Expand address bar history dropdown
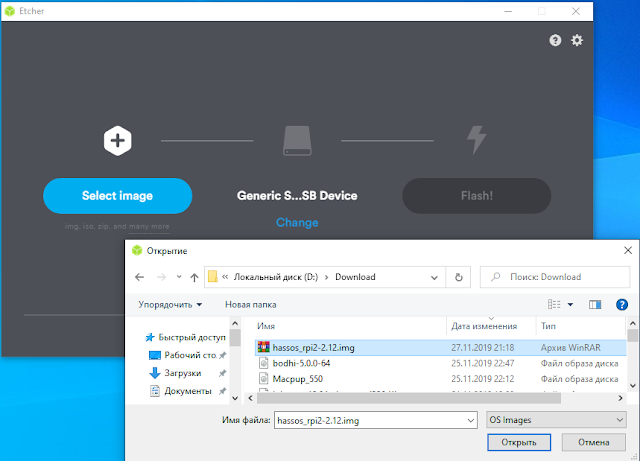Image resolution: width=640 pixels, height=461 pixels. point(434,278)
